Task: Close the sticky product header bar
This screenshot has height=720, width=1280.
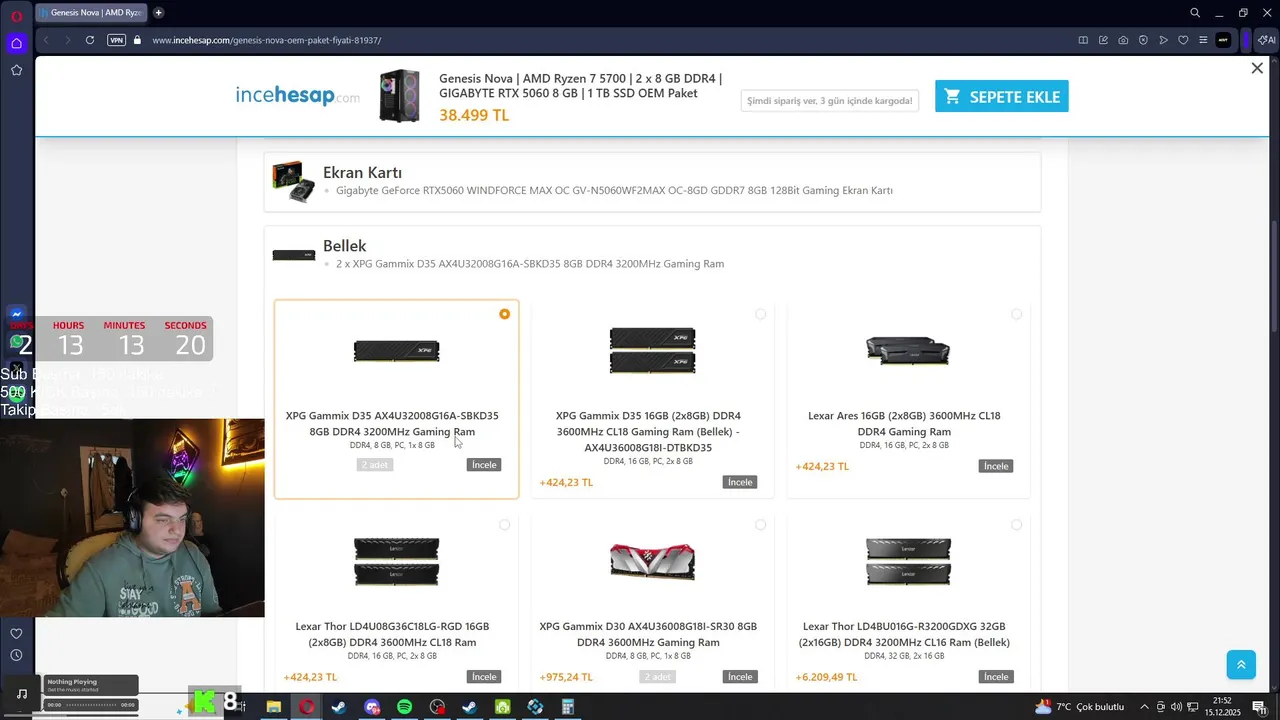Action: tap(1257, 68)
